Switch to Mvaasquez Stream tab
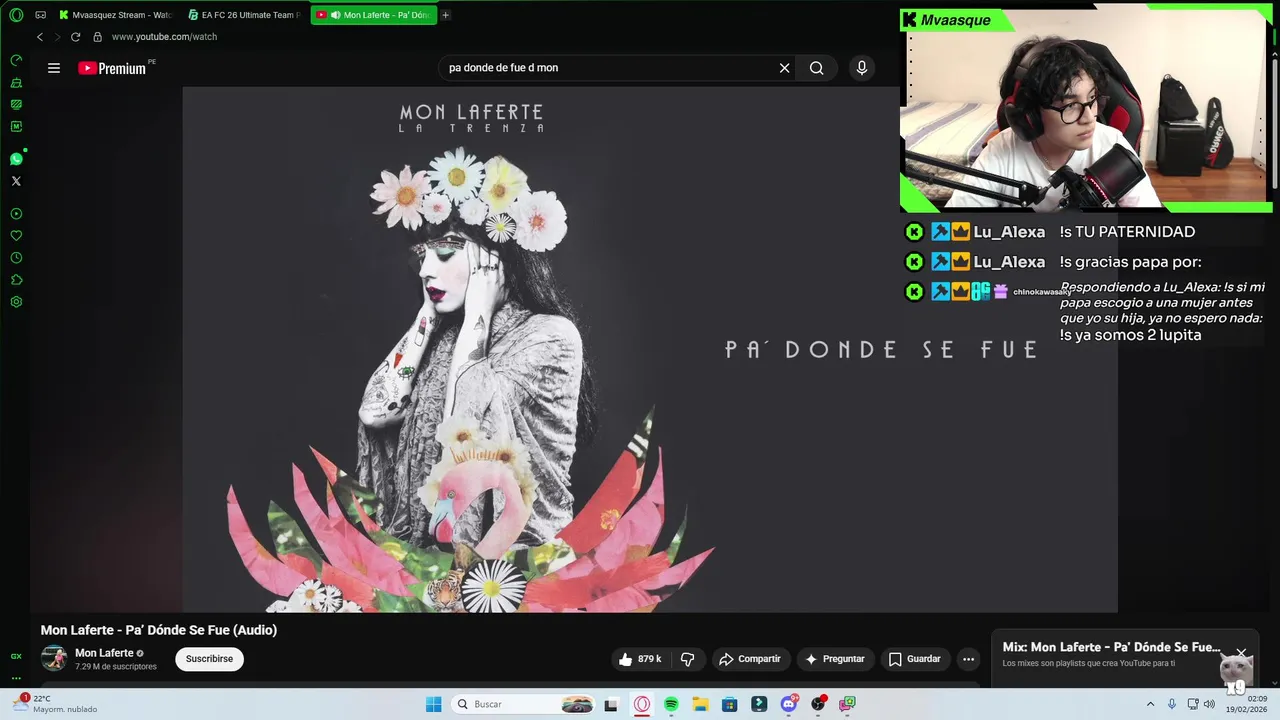The width and height of the screenshot is (1280, 720). pyautogui.click(x=115, y=15)
